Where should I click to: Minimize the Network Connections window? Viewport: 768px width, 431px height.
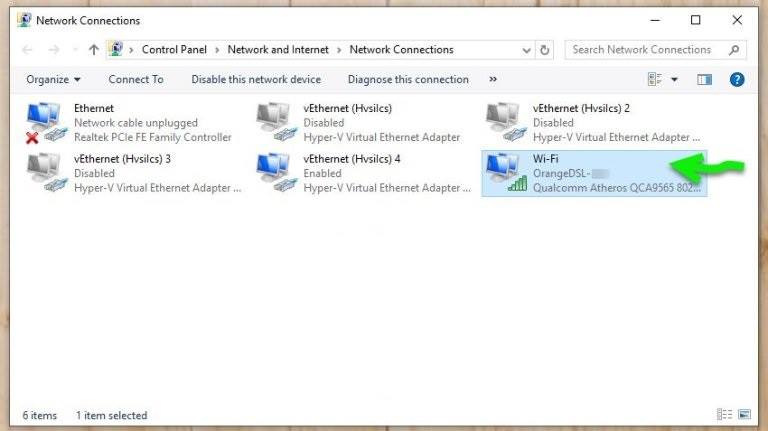click(655, 20)
